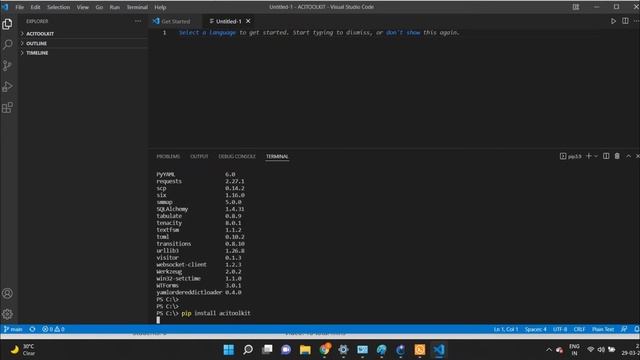Click "don't show" link in editor
640x360 pixels.
point(403,33)
